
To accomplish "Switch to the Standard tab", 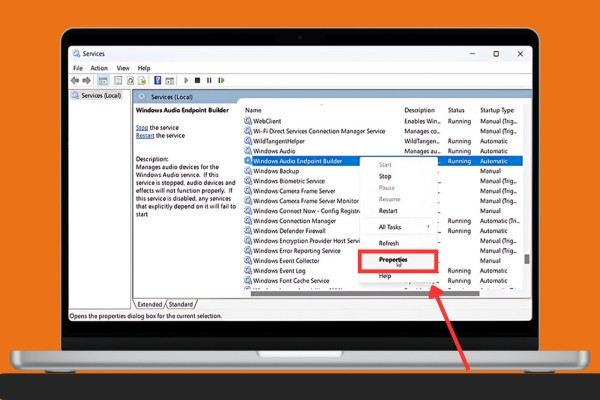I will [x=181, y=304].
